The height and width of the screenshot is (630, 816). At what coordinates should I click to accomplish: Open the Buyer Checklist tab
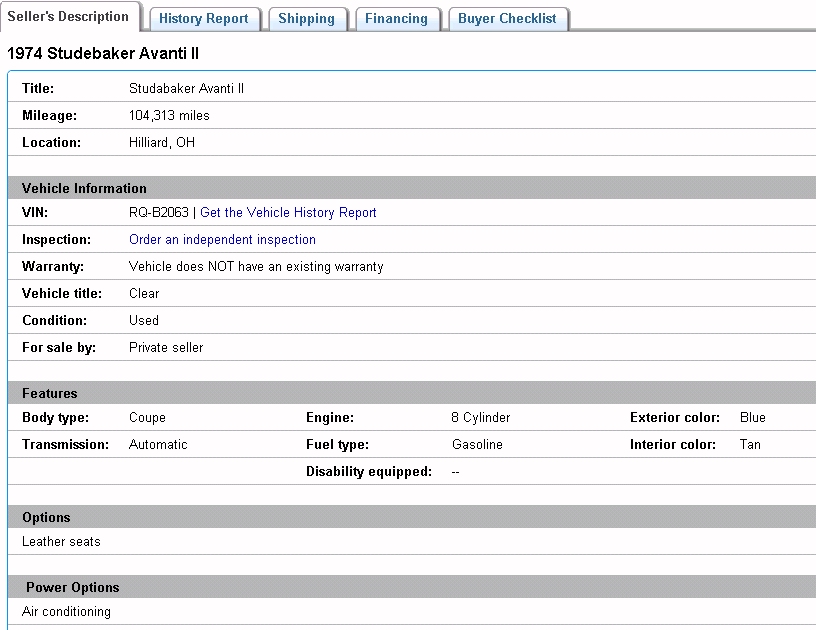point(507,18)
